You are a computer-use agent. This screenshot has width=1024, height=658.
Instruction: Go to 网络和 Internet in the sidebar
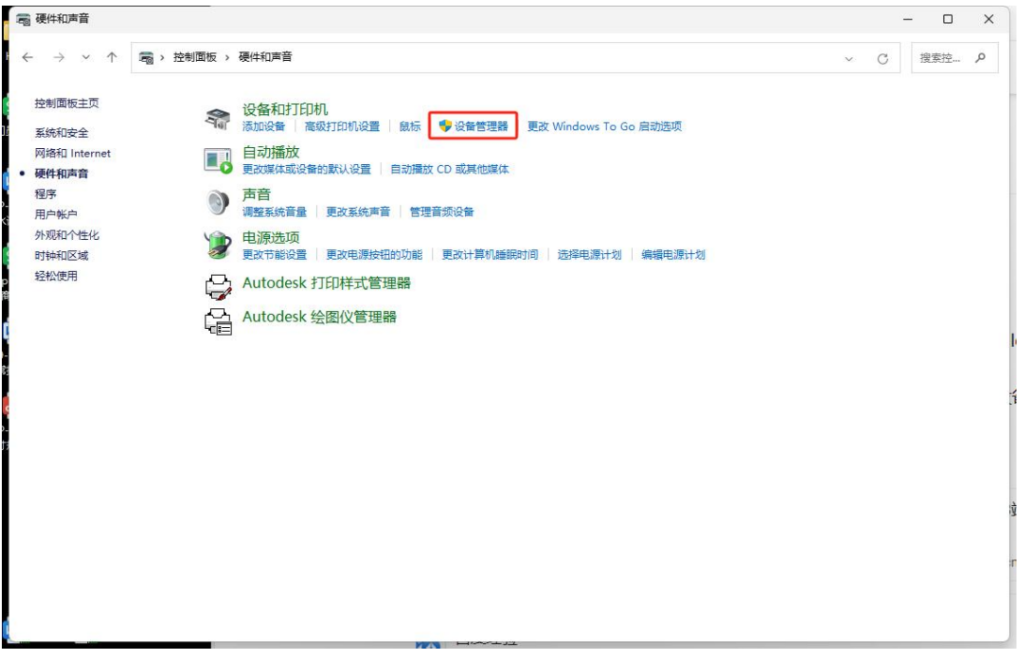click(x=72, y=153)
